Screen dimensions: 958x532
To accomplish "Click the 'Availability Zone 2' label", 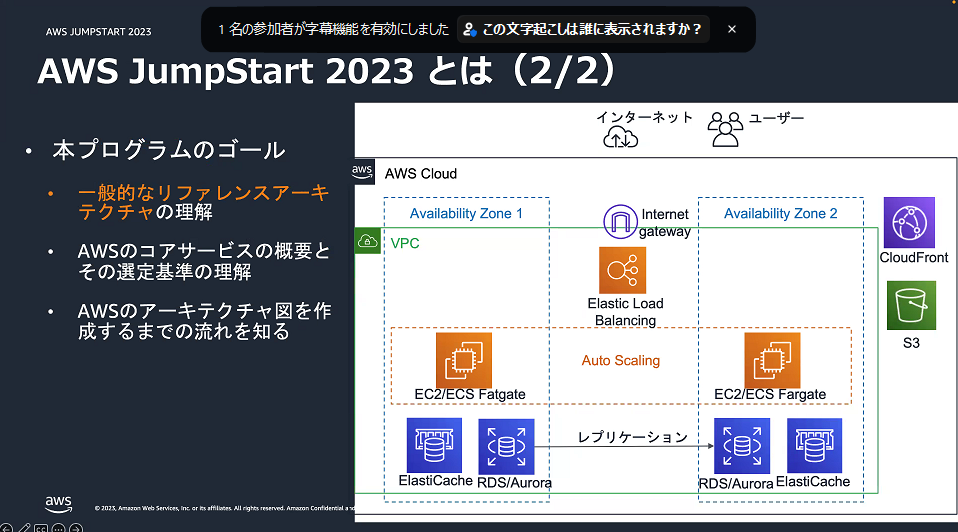I will [781, 213].
